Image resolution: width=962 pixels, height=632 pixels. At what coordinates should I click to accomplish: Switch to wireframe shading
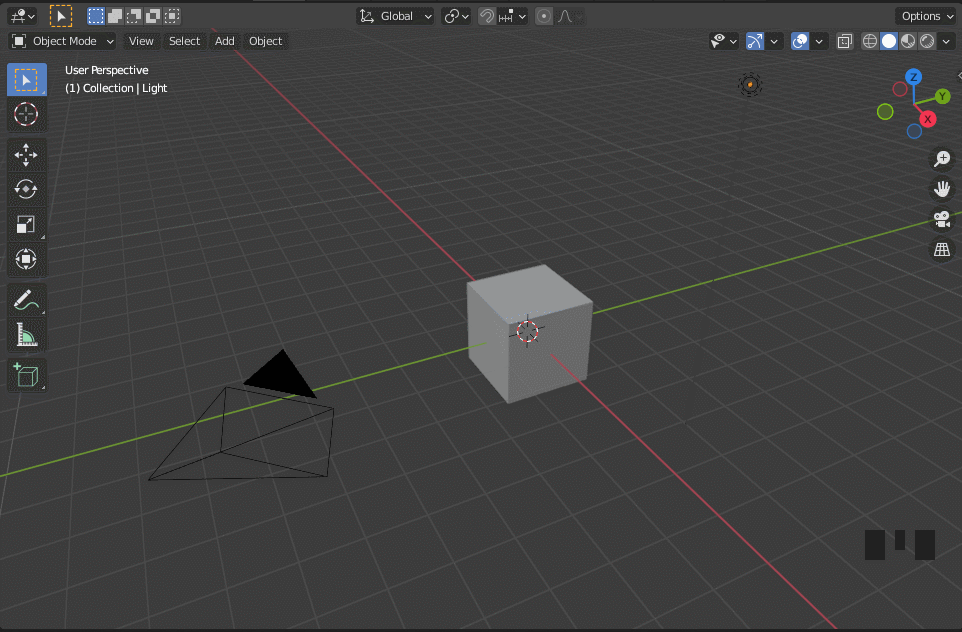(870, 41)
